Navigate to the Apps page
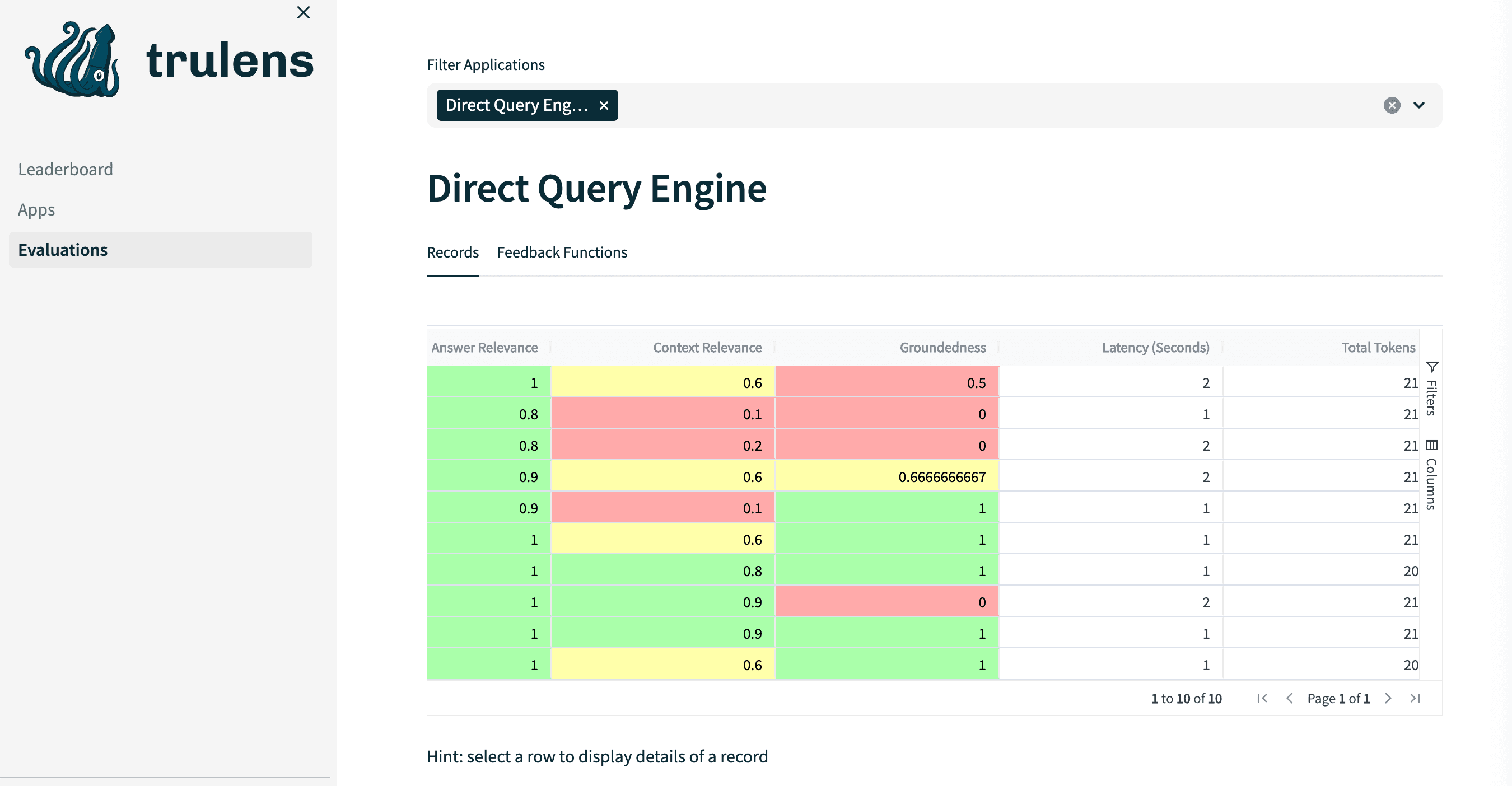Screen dimensions: 1512x786 coord(36,209)
